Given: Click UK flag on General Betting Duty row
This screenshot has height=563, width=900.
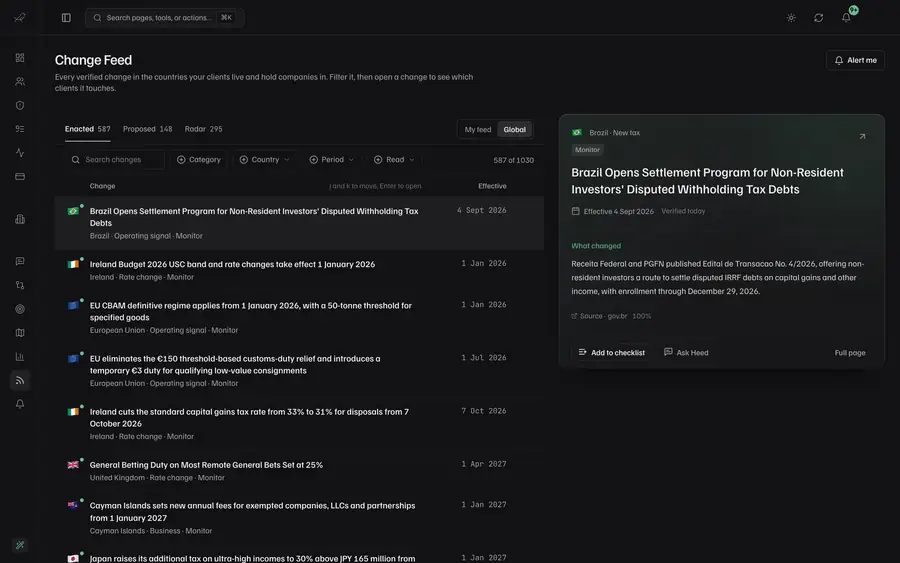Looking at the screenshot, I should click(73, 465).
